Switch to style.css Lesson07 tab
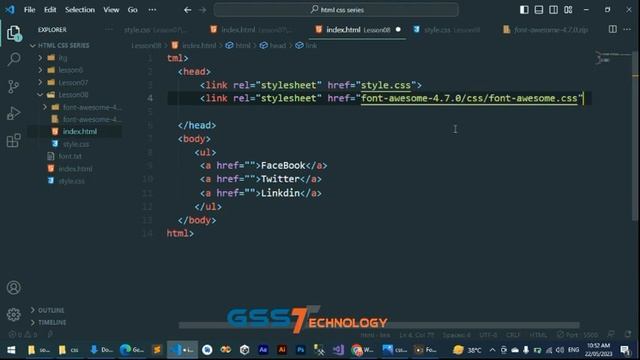 coord(156,30)
